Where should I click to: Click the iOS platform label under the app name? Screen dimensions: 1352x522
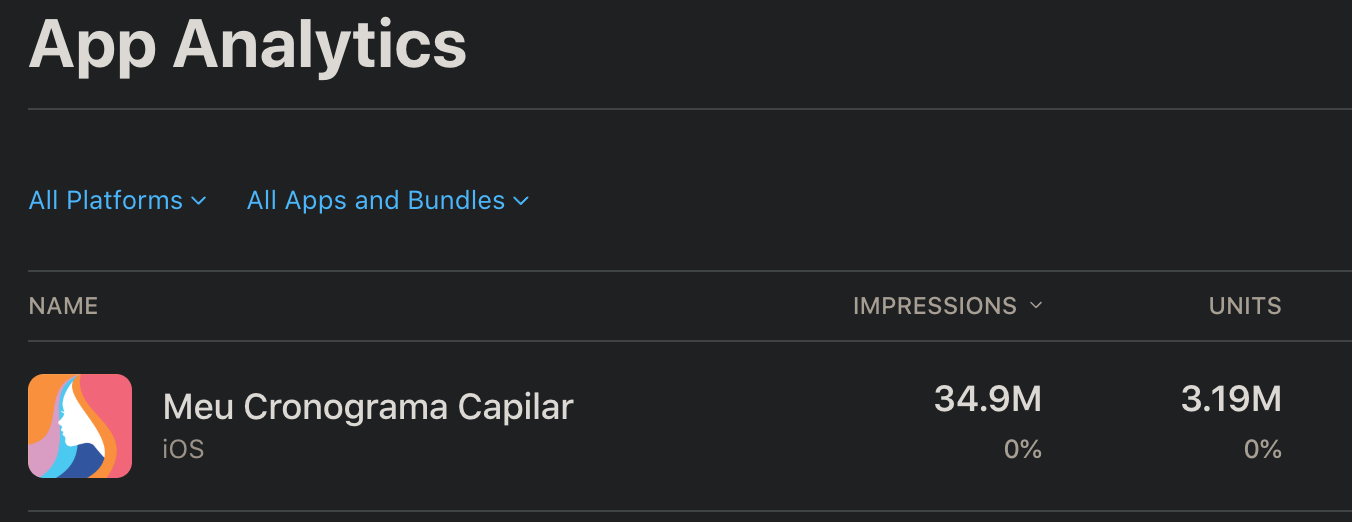(x=183, y=449)
